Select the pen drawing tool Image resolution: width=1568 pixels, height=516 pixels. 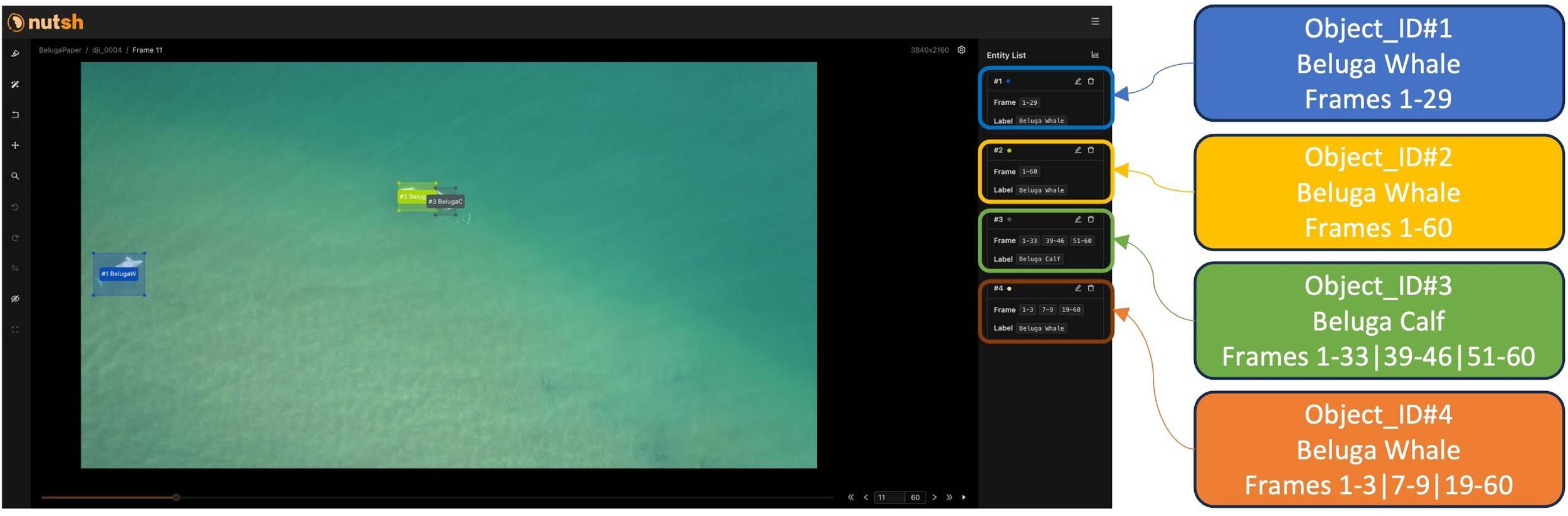15,54
